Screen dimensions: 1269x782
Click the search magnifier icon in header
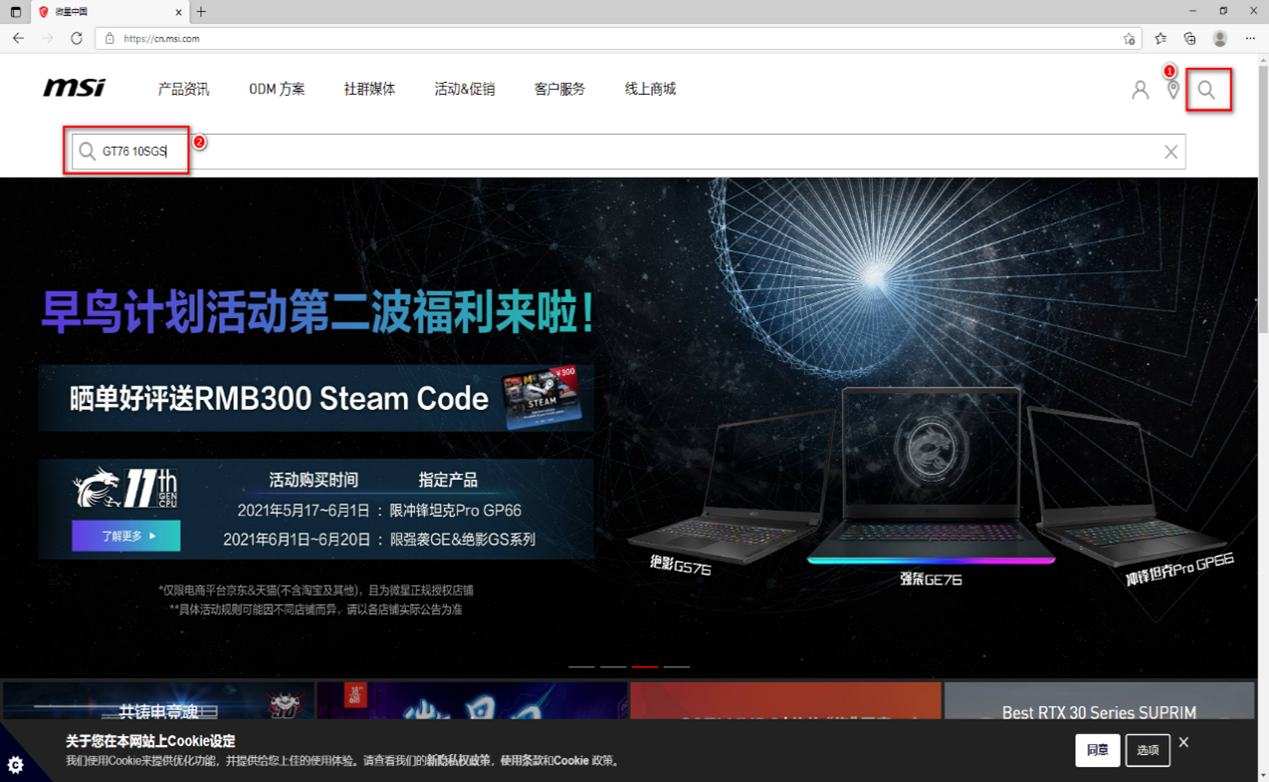tap(1207, 90)
